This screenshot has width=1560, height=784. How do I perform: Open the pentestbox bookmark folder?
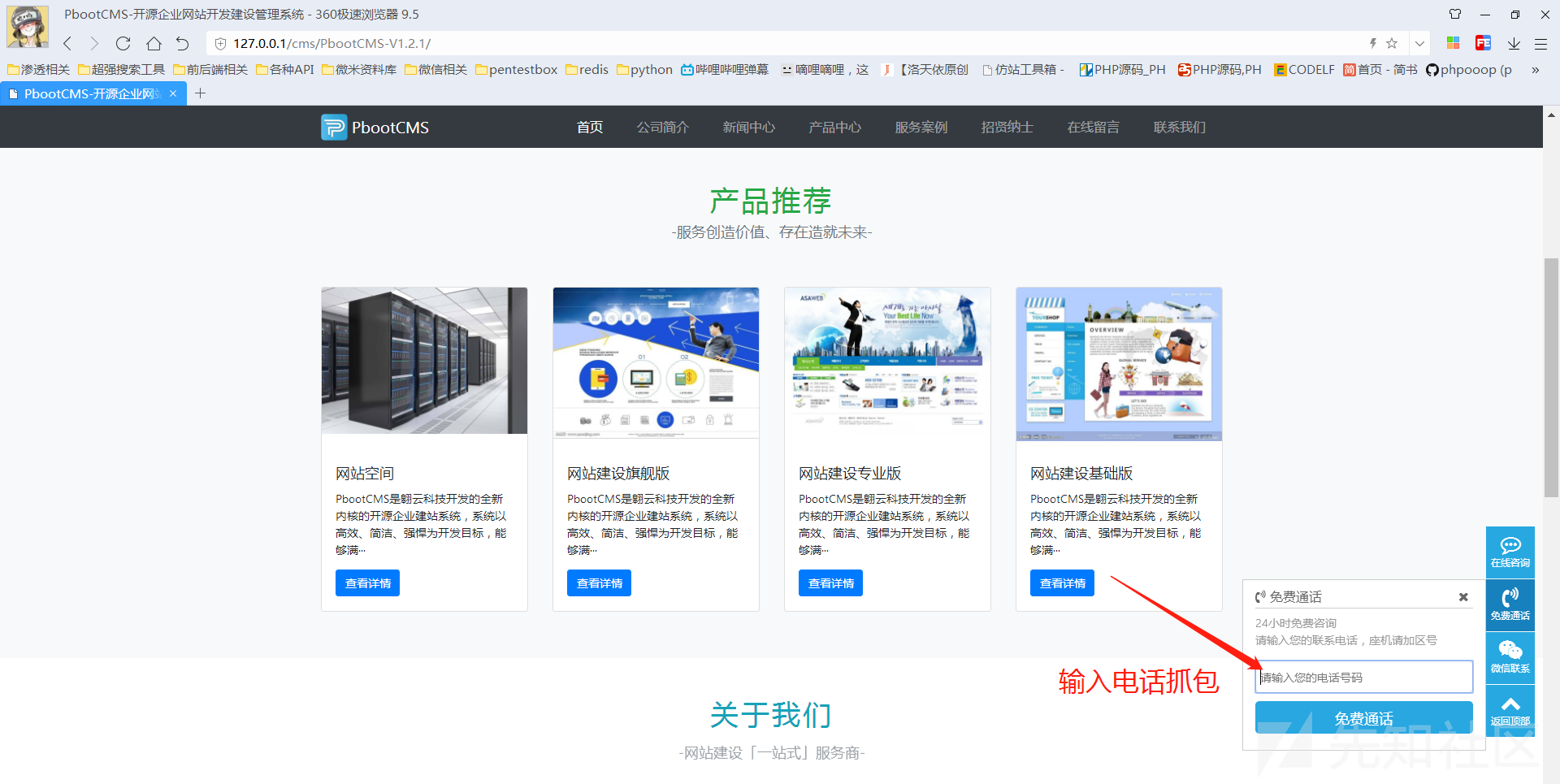pyautogui.click(x=517, y=70)
